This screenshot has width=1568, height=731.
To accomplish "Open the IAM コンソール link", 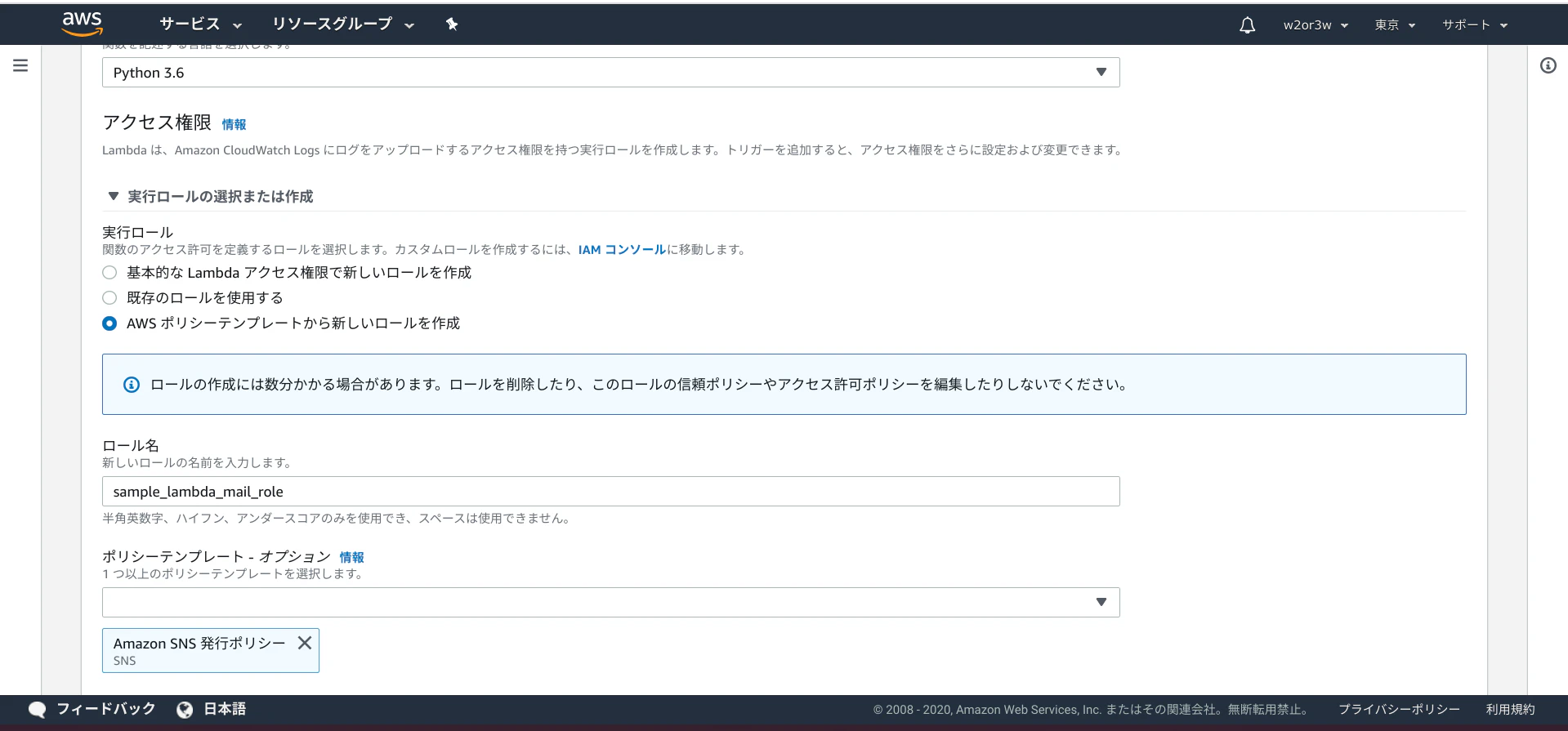I will (x=622, y=250).
